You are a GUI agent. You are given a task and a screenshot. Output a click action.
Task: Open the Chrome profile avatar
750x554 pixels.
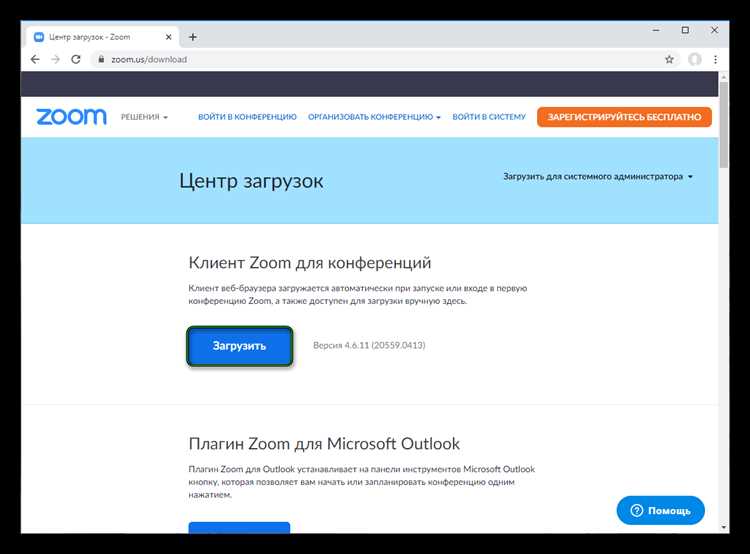point(695,59)
